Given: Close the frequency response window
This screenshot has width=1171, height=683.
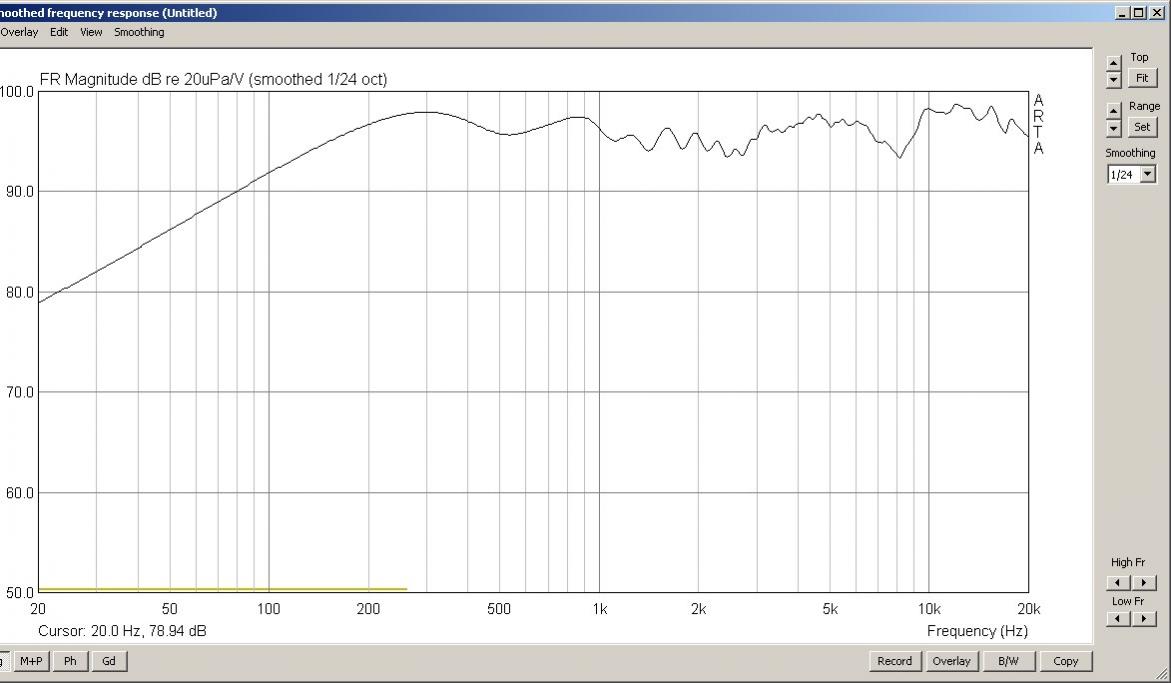Looking at the screenshot, I should (x=1156, y=12).
